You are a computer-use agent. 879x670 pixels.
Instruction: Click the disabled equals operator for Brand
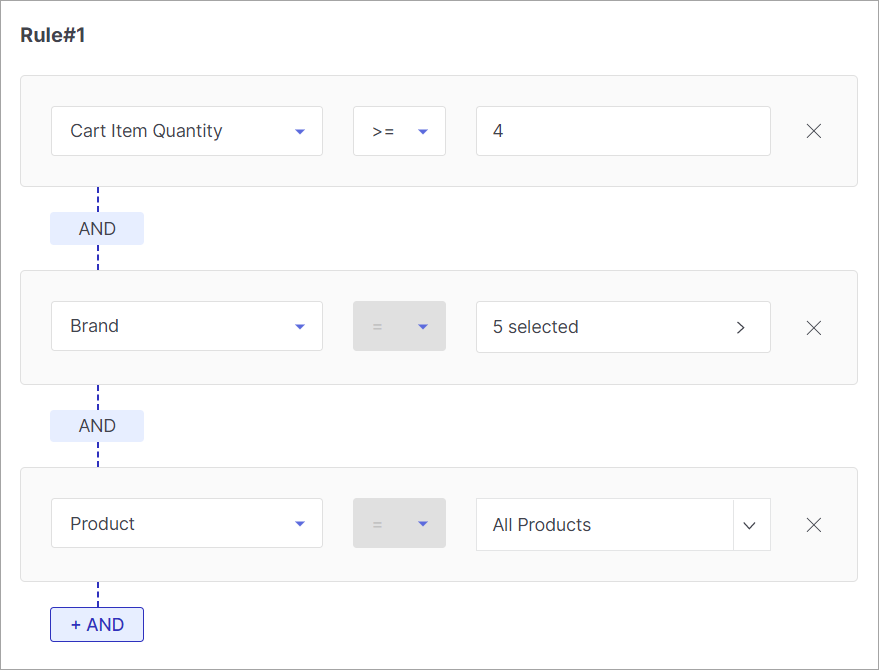click(x=399, y=326)
